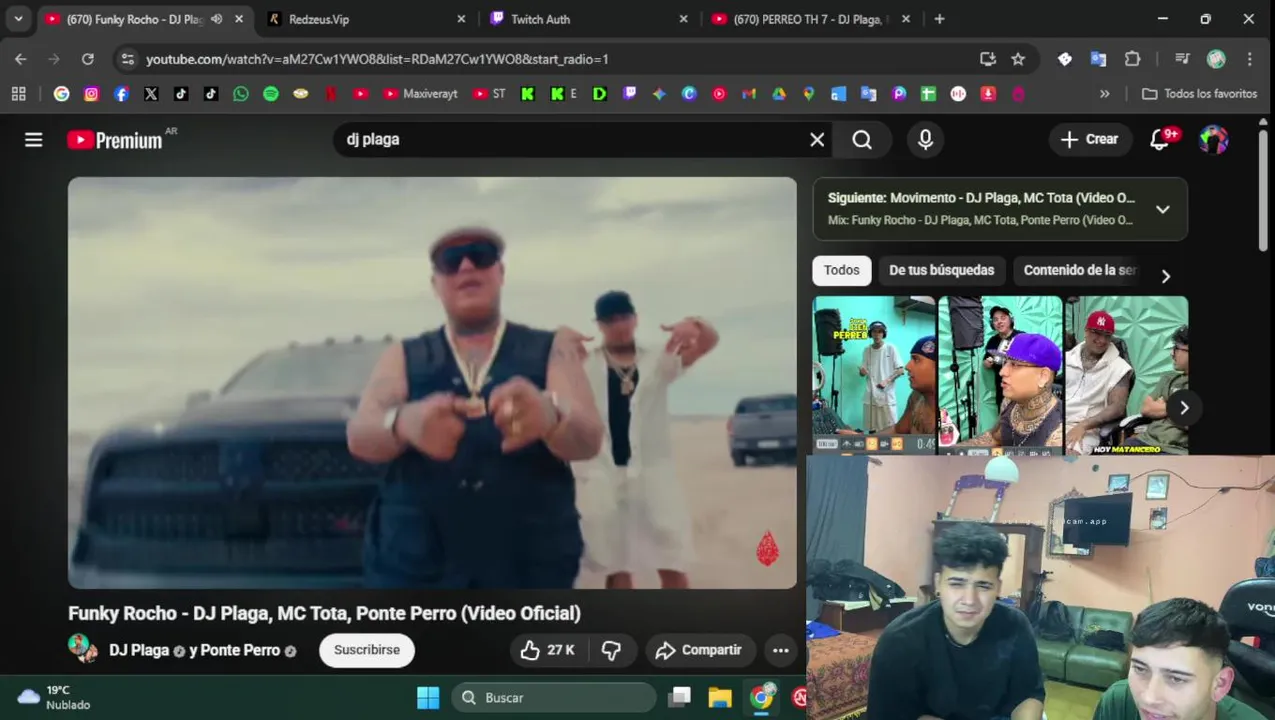Open the Google Maps bookmark
Image resolution: width=1275 pixels, height=720 pixels.
[809, 94]
